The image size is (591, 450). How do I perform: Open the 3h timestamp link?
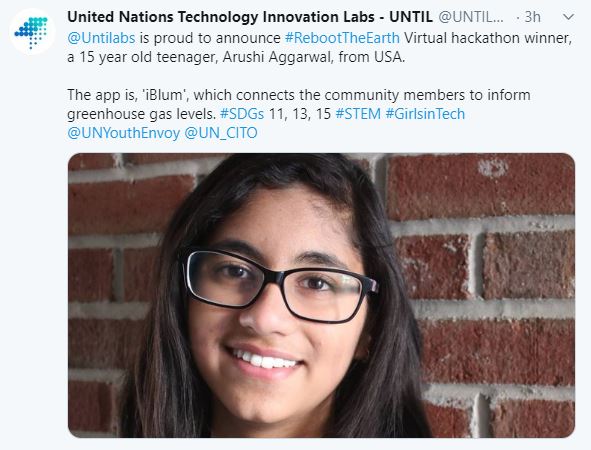tap(533, 17)
